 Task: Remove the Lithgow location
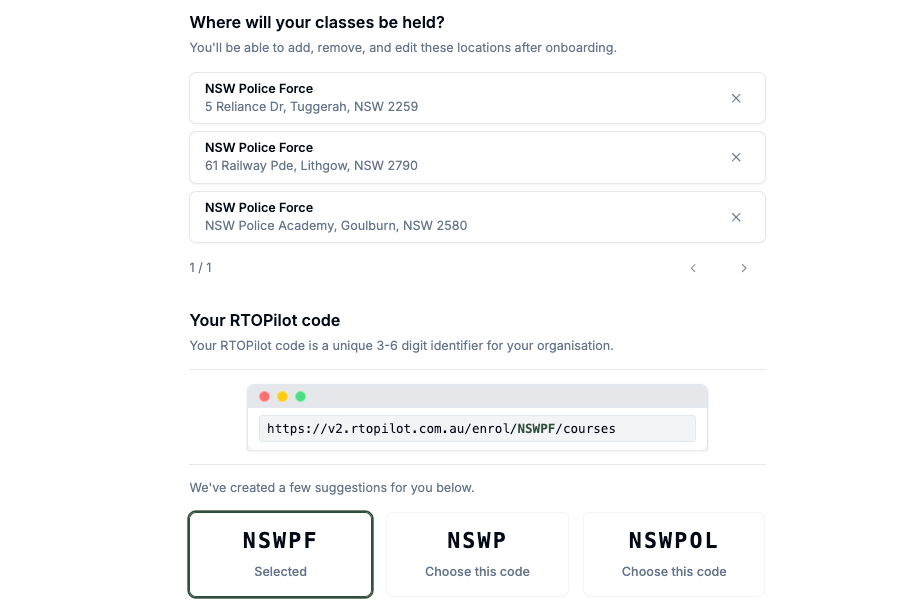[x=736, y=157]
